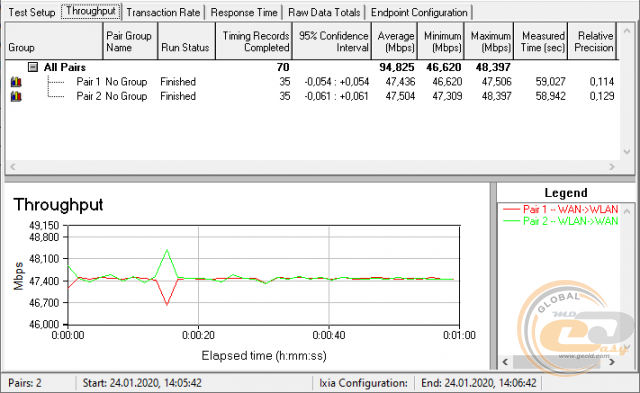Click the Legend panel heading
The height and width of the screenshot is (393, 640).
point(566,193)
